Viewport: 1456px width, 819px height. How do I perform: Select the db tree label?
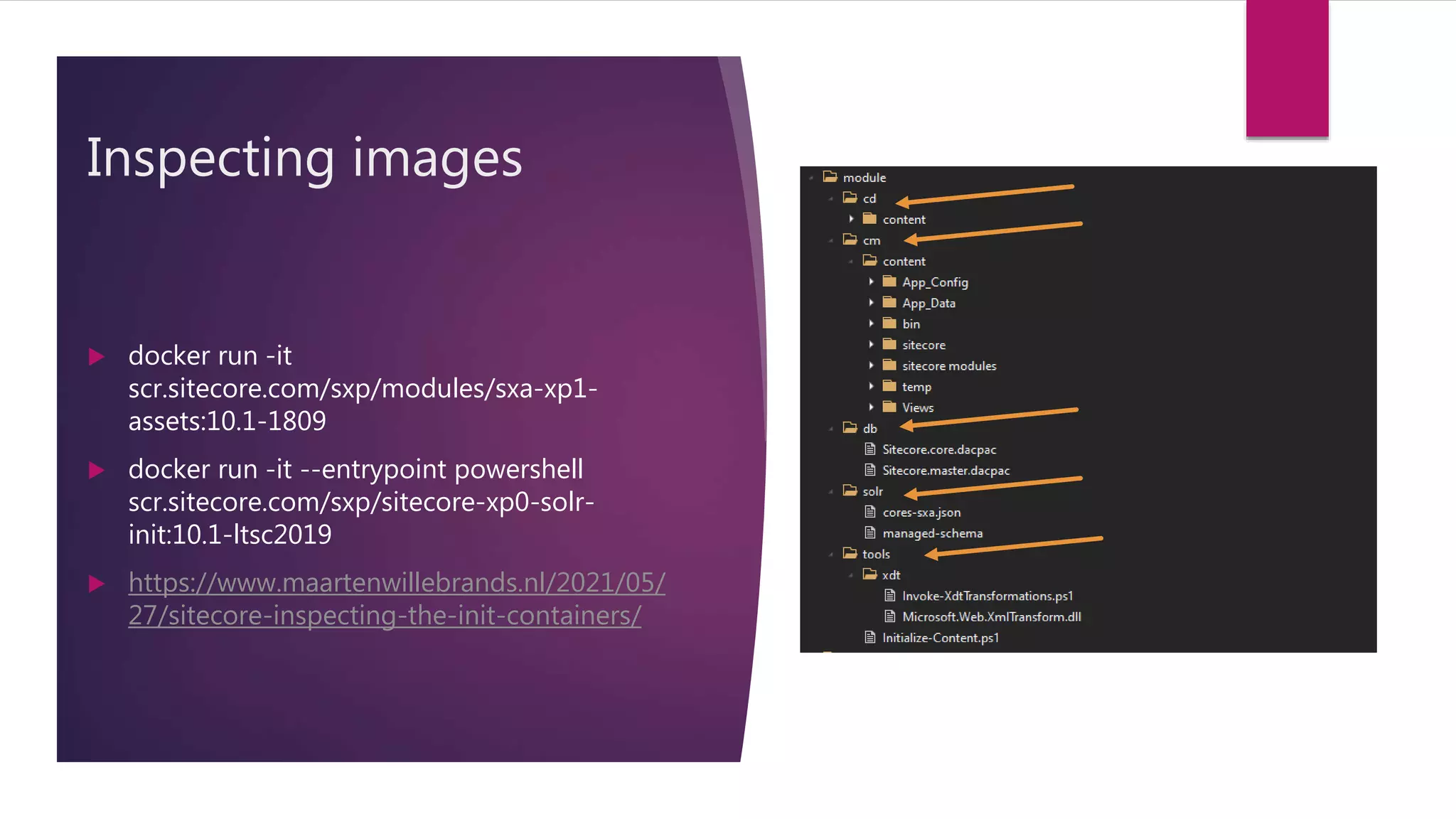[x=870, y=428]
